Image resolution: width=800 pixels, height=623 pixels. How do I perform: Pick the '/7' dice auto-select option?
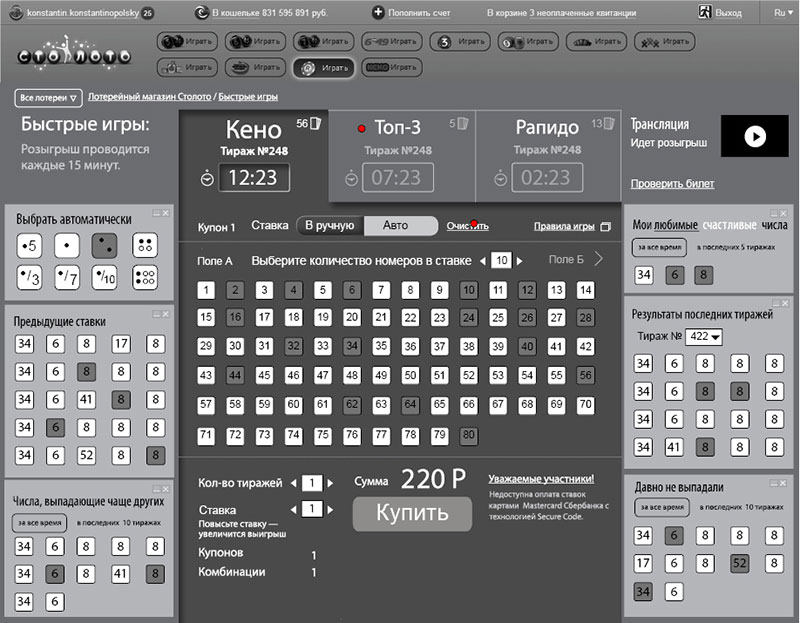coord(67,277)
